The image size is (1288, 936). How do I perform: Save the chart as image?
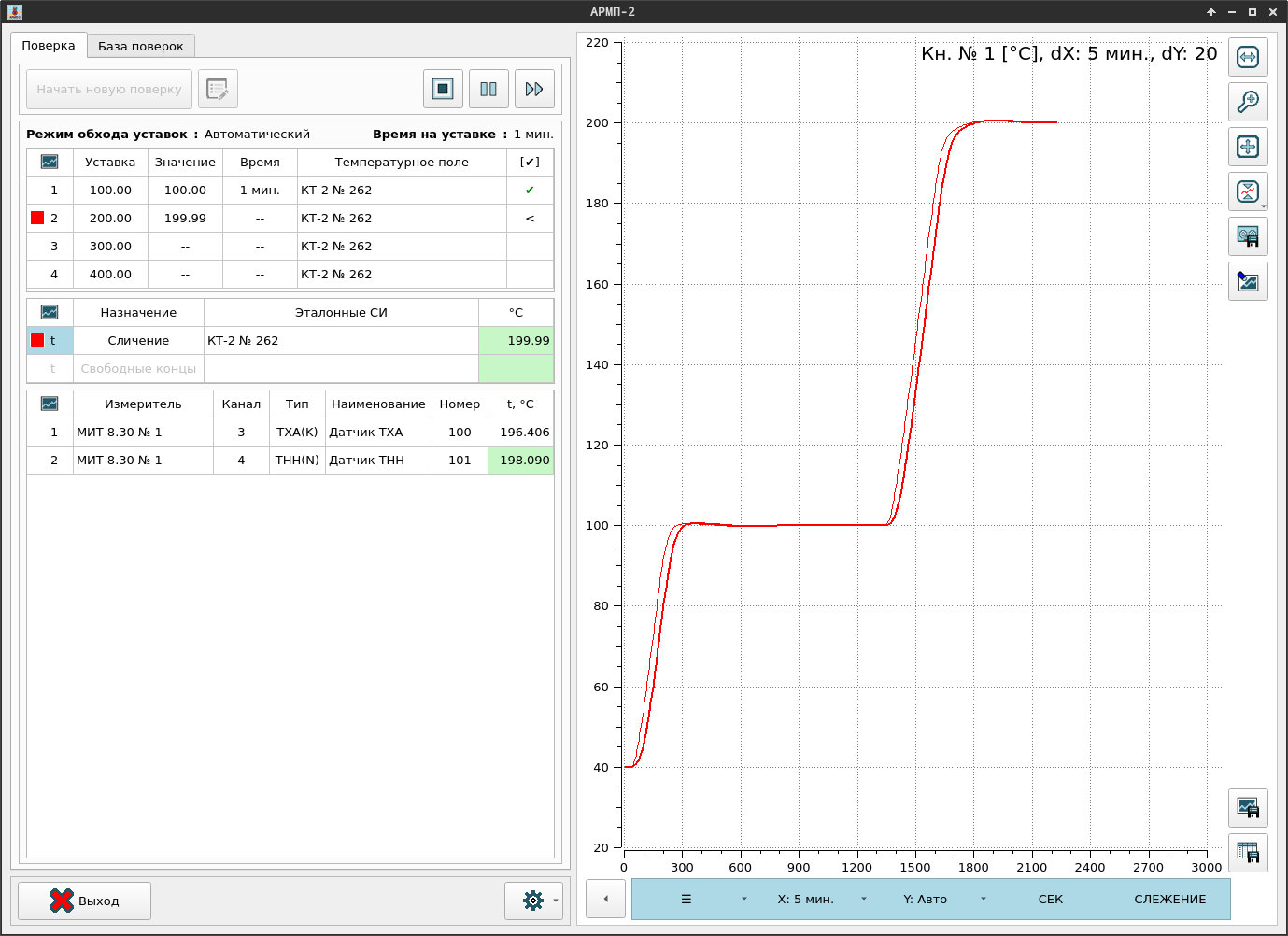point(1248,808)
